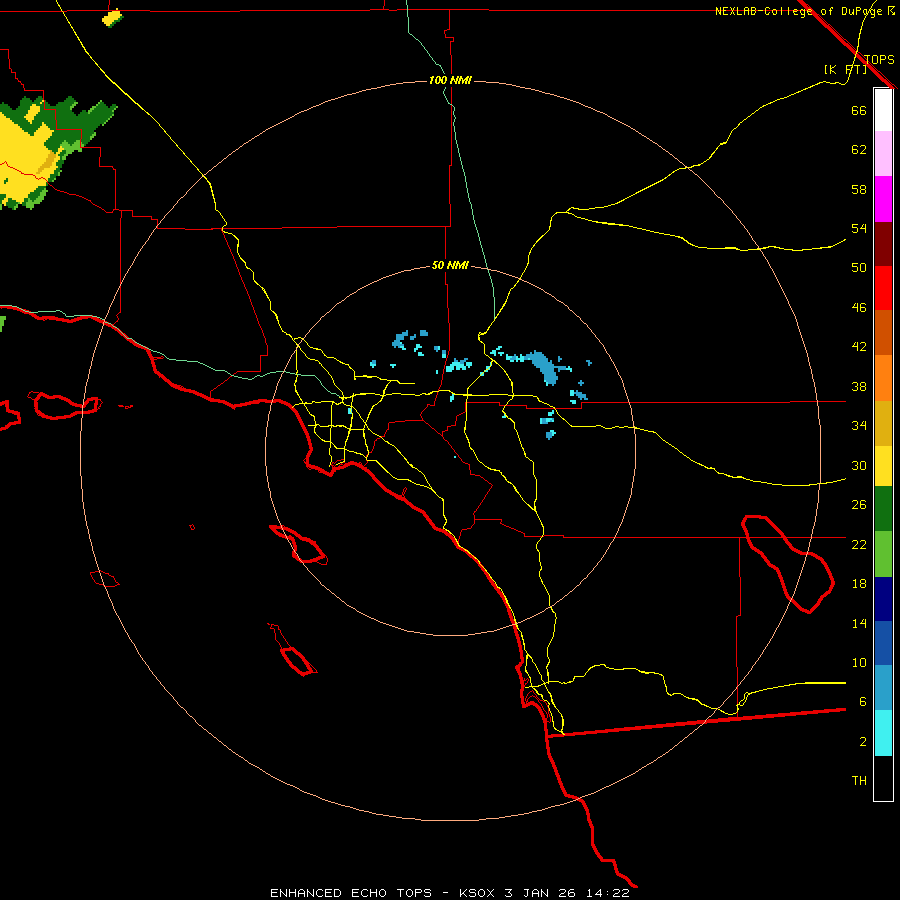Click the TH threshold legend label

click(859, 781)
